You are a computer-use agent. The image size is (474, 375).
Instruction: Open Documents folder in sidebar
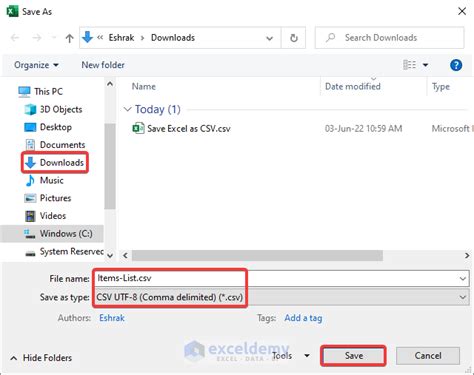click(x=55, y=145)
